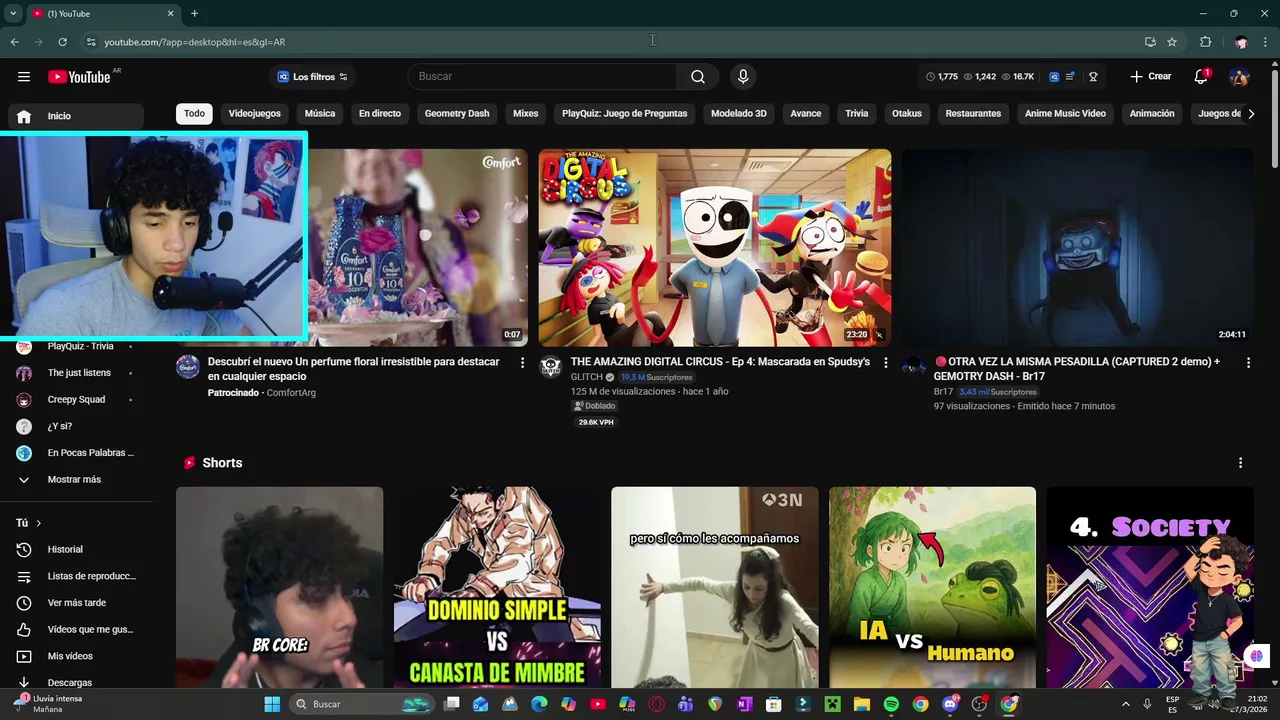Bookmark this page with the star
Viewport: 1280px width, 720px height.
pos(1172,42)
